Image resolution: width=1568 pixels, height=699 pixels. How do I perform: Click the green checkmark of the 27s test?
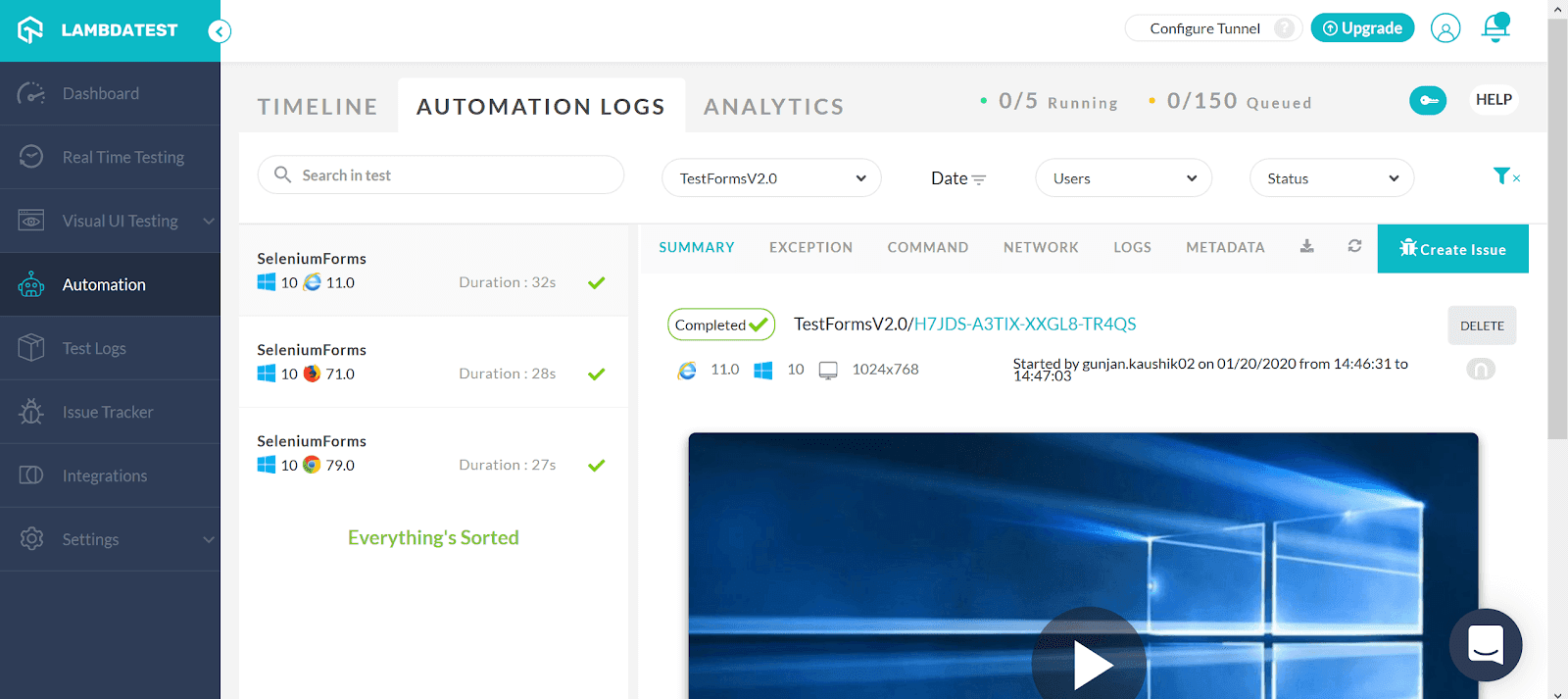(596, 466)
